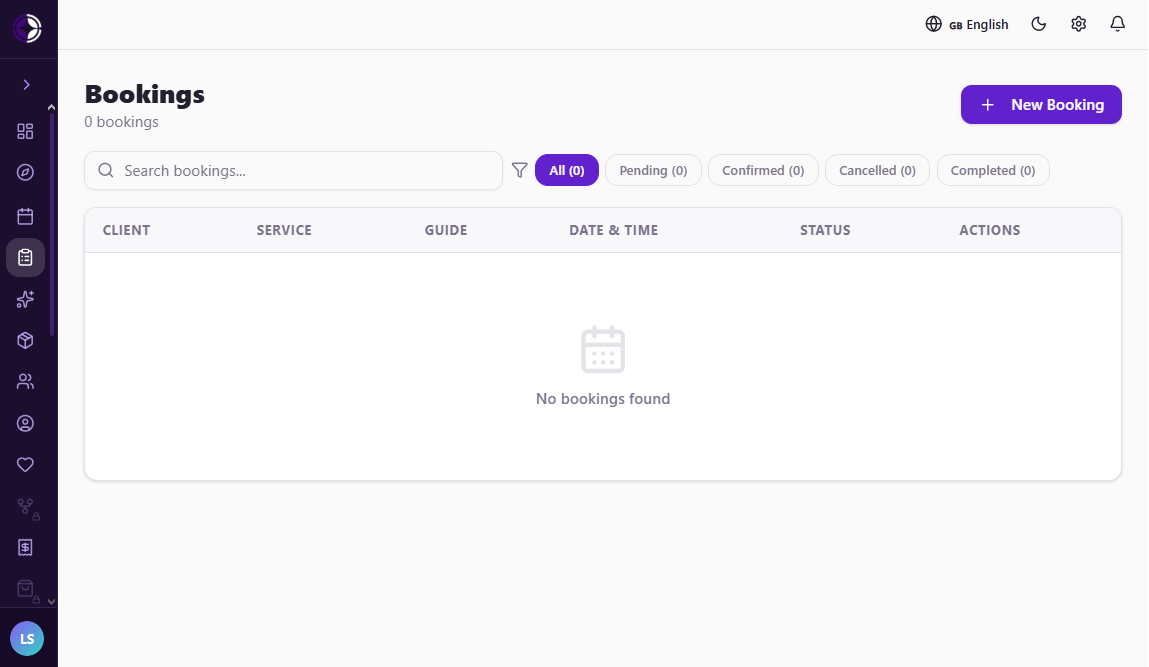Click the CLIENT column header
This screenshot has height=667, width=1149.
(x=126, y=230)
